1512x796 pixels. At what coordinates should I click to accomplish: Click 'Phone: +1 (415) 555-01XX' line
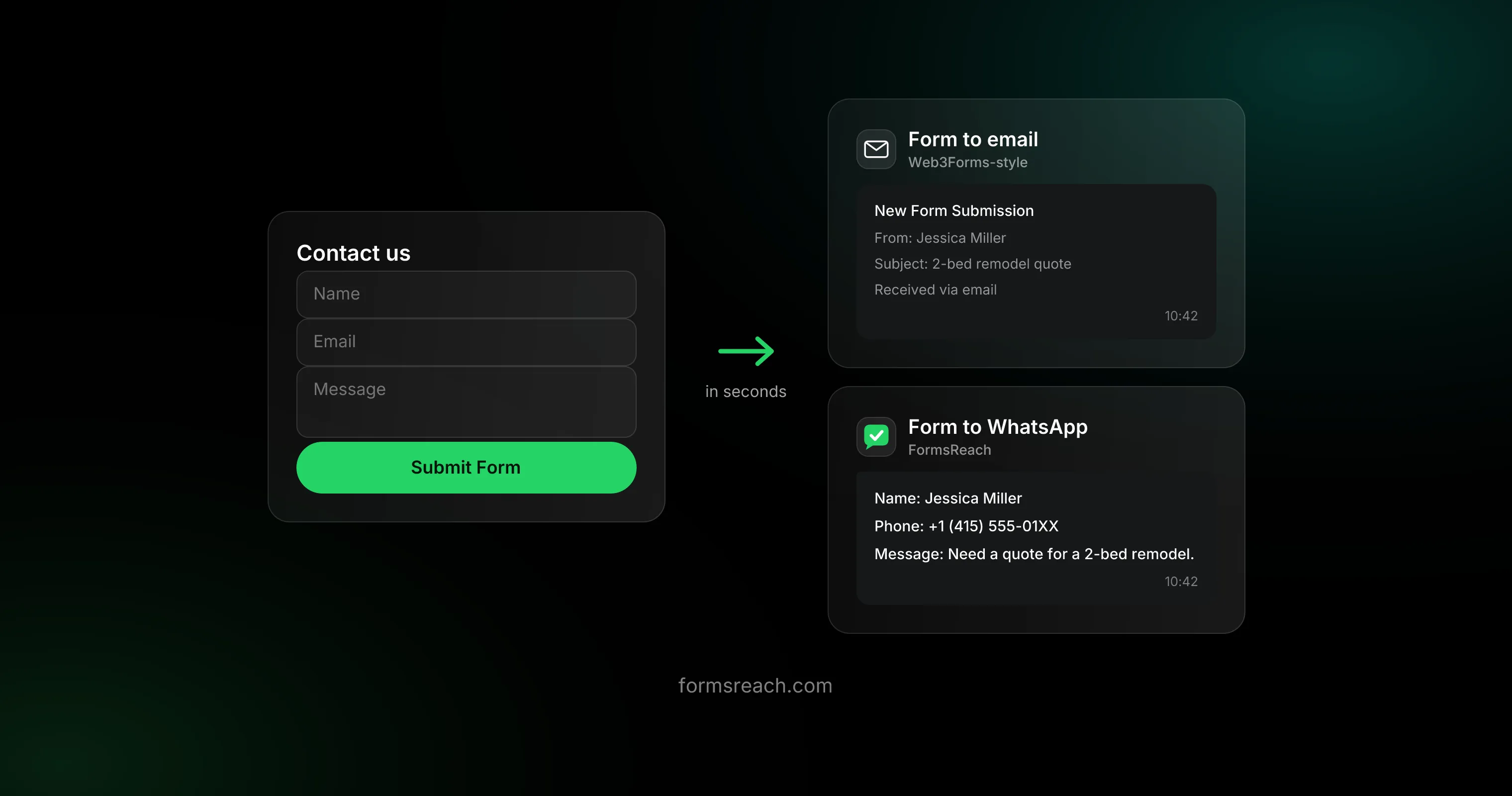[966, 526]
